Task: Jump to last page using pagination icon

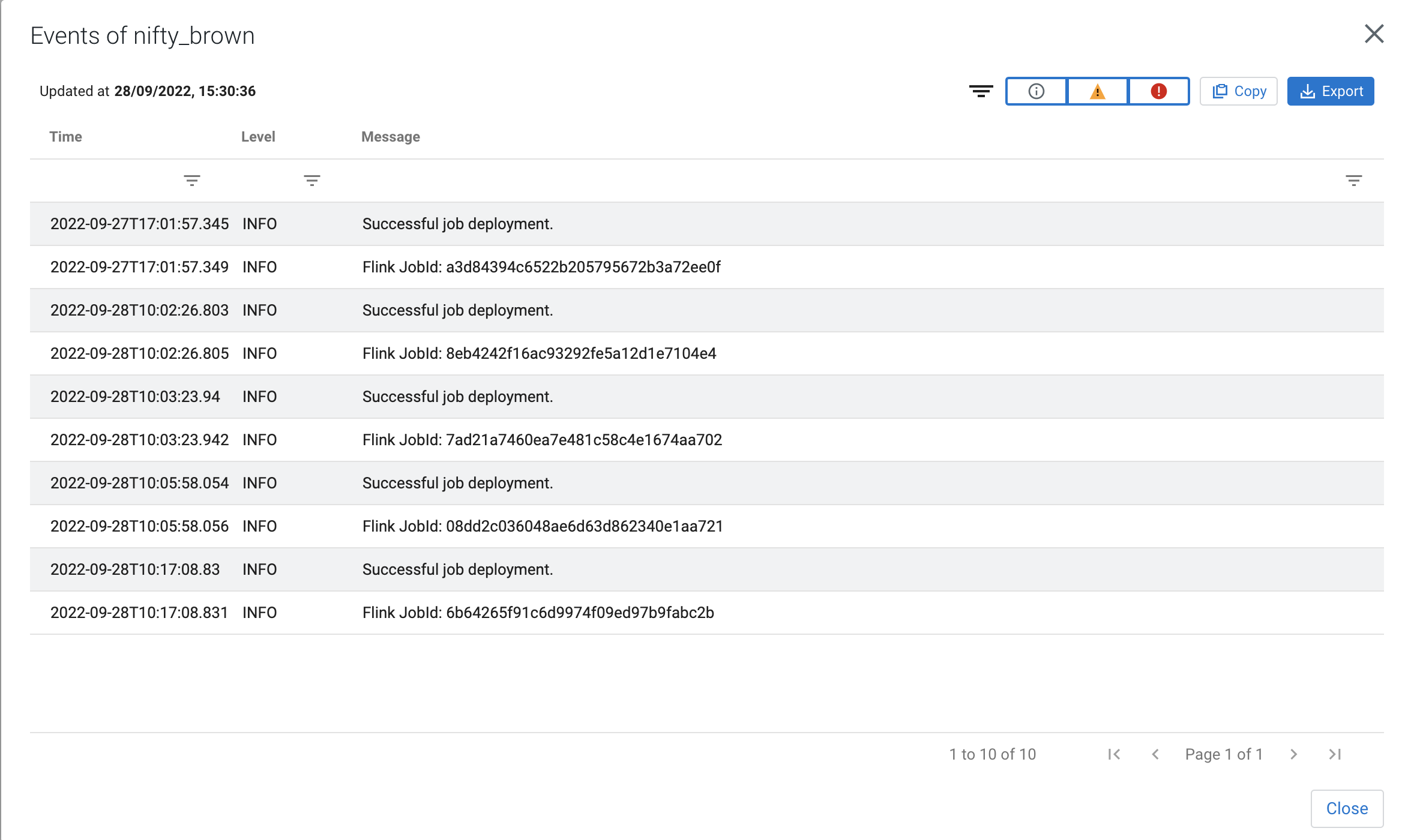Action: [x=1335, y=754]
